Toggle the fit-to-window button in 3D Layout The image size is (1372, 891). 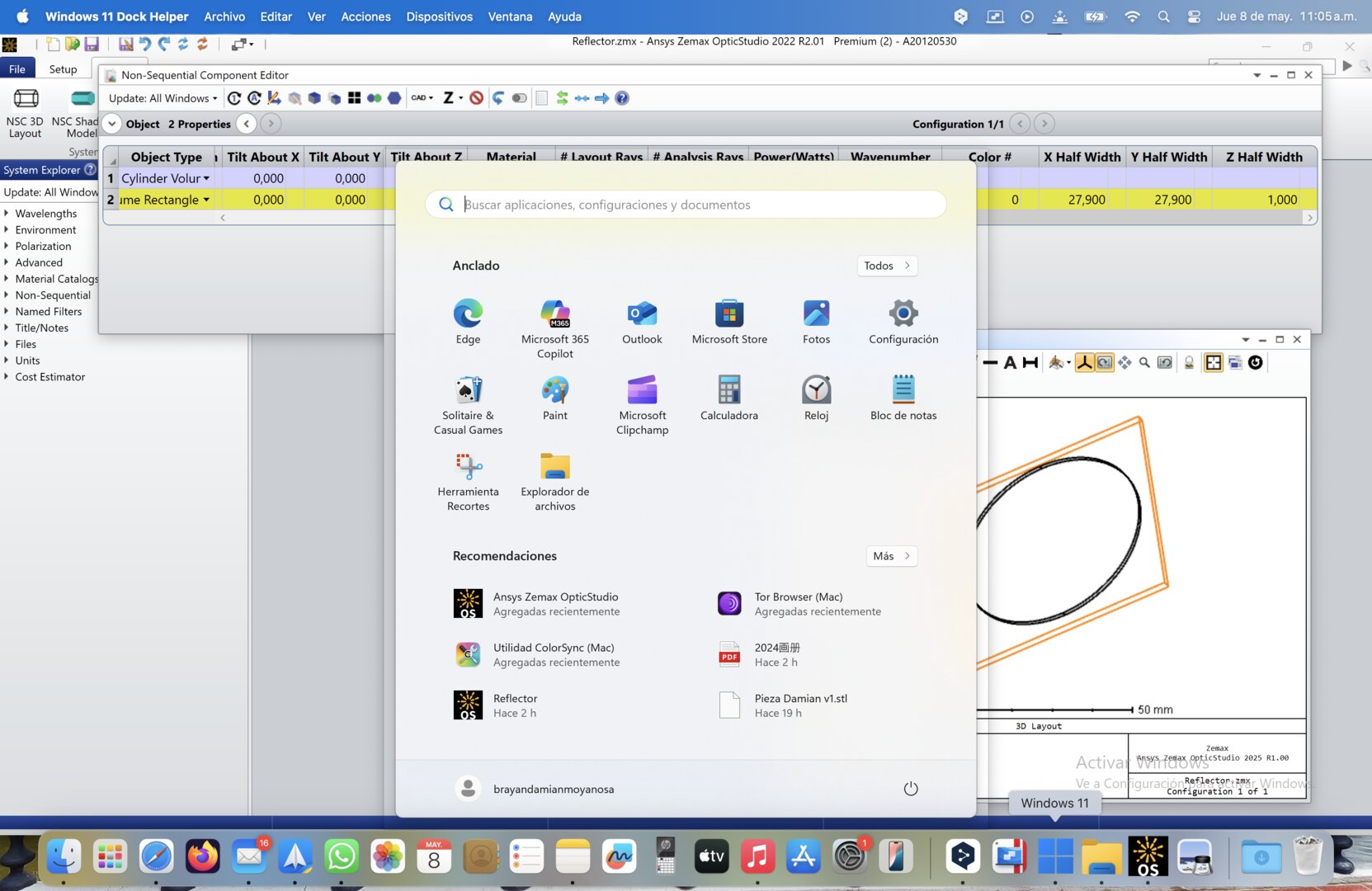tap(1214, 362)
